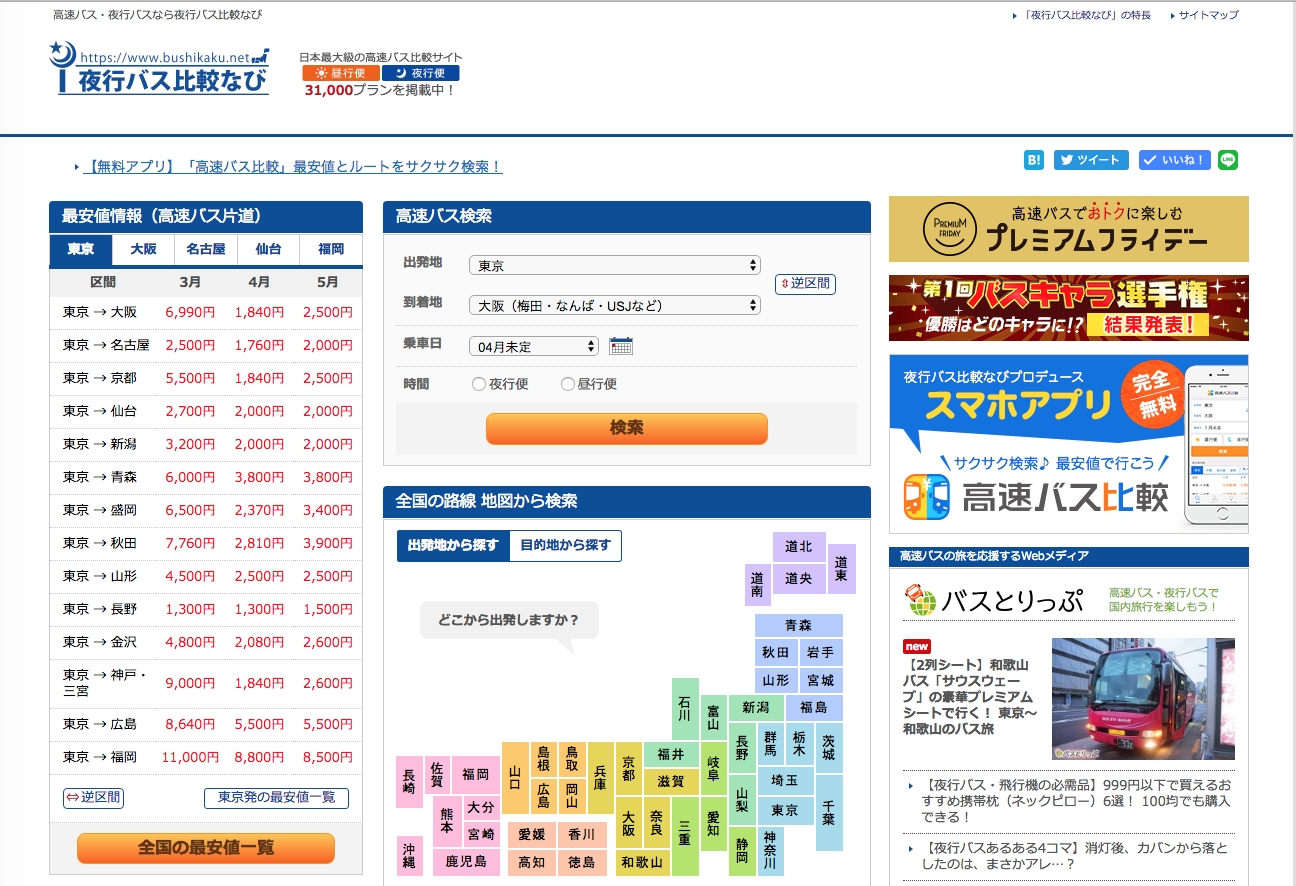Select 沖縄 prefecture on the map
The height and width of the screenshot is (886, 1296).
coord(409,856)
